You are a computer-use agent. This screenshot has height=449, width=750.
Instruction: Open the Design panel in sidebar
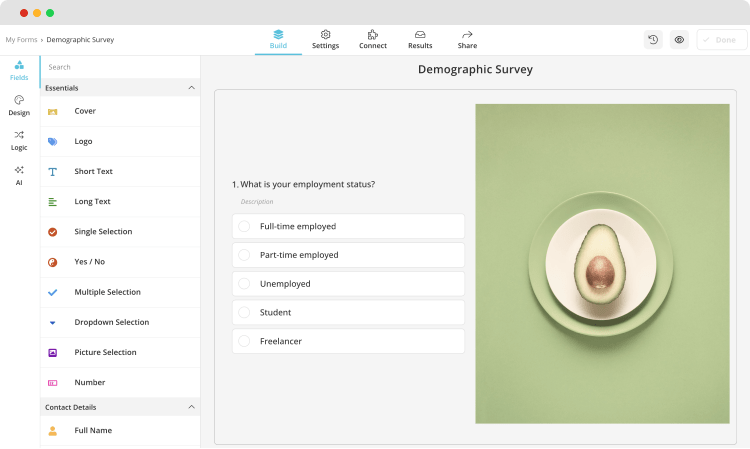coord(19,105)
